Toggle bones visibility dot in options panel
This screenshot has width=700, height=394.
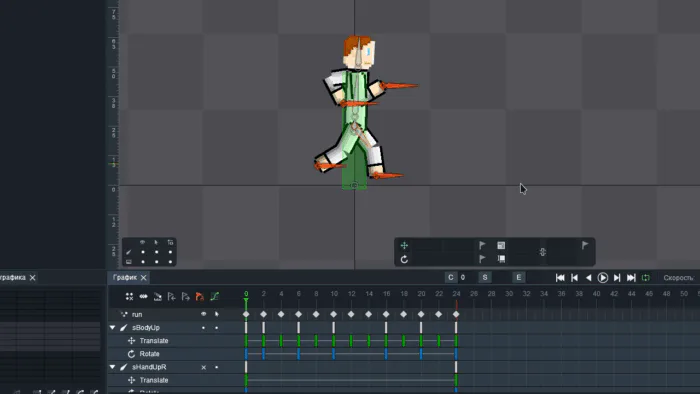[143, 252]
